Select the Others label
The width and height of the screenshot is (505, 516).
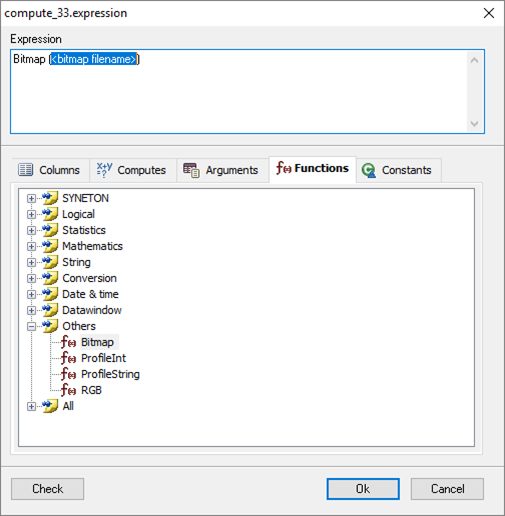[x=79, y=326]
